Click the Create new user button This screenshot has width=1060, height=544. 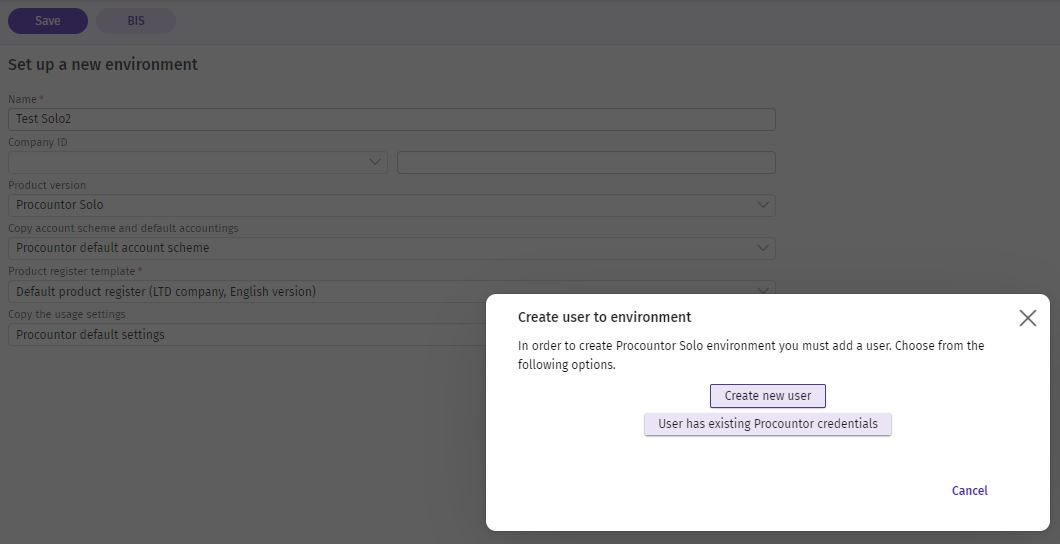tap(767, 396)
